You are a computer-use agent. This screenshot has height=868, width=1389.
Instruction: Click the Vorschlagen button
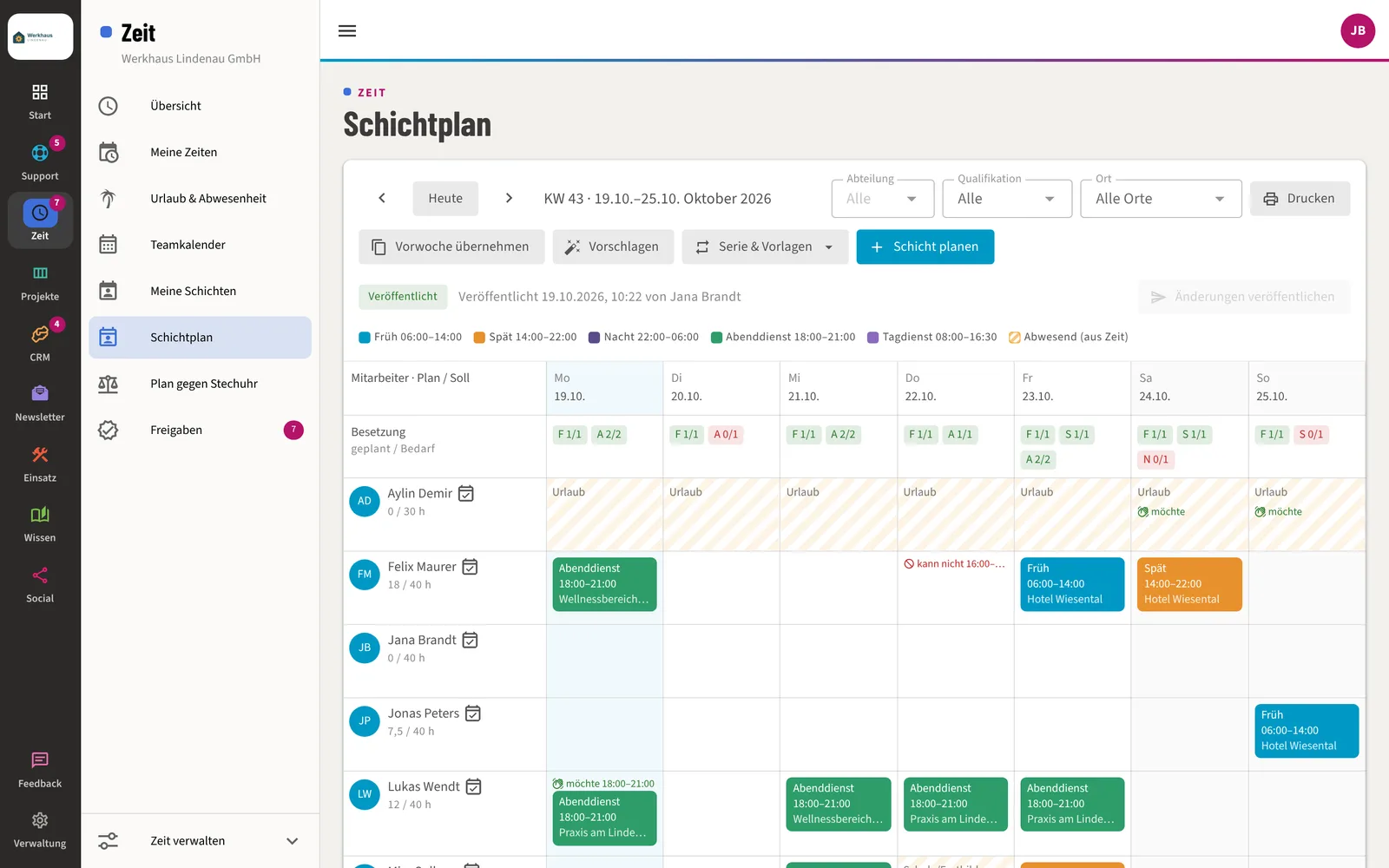[613, 247]
